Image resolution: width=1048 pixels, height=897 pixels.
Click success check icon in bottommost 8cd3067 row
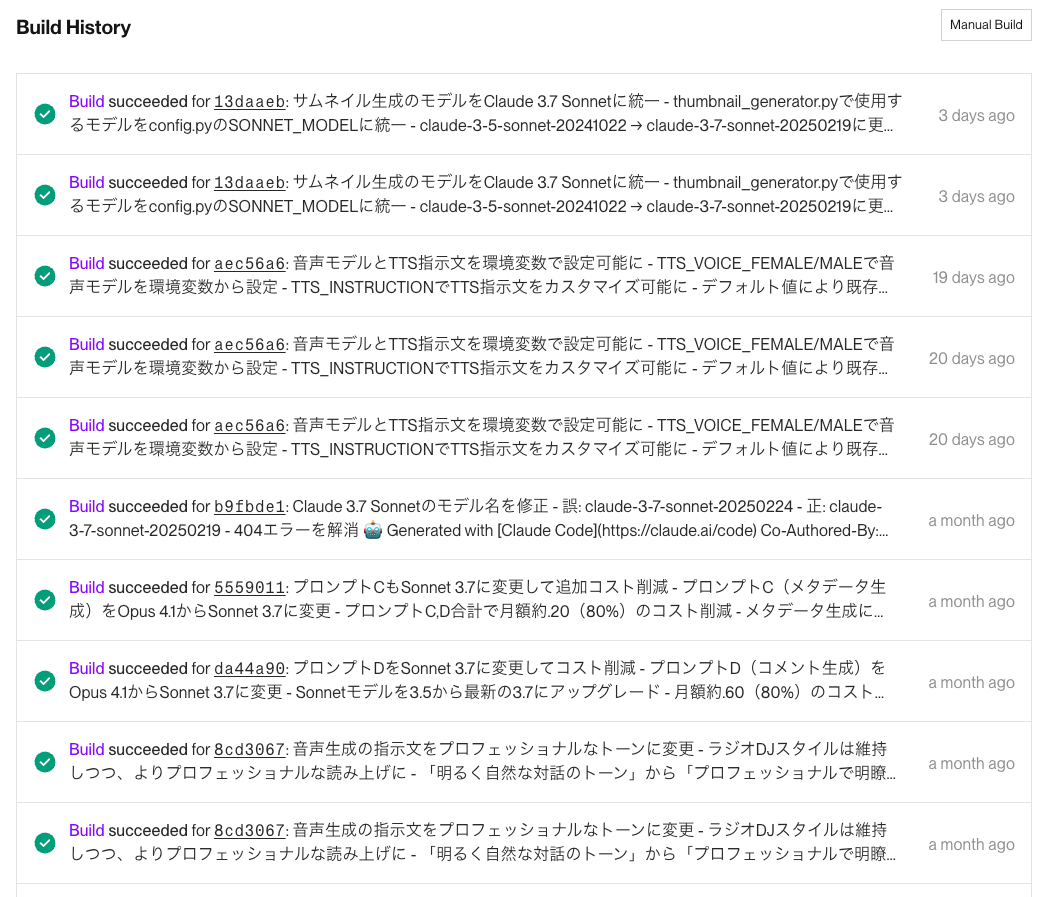click(x=45, y=843)
